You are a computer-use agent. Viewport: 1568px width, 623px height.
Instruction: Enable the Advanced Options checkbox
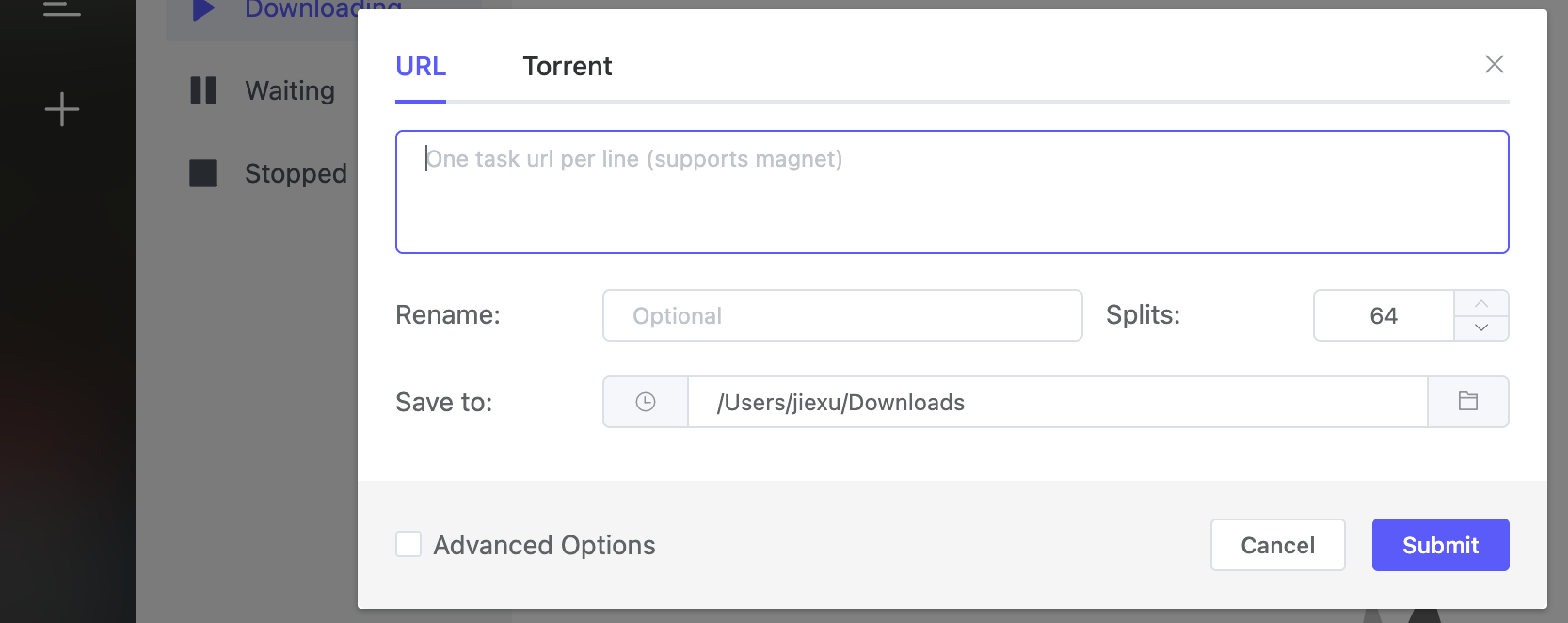[x=408, y=544]
